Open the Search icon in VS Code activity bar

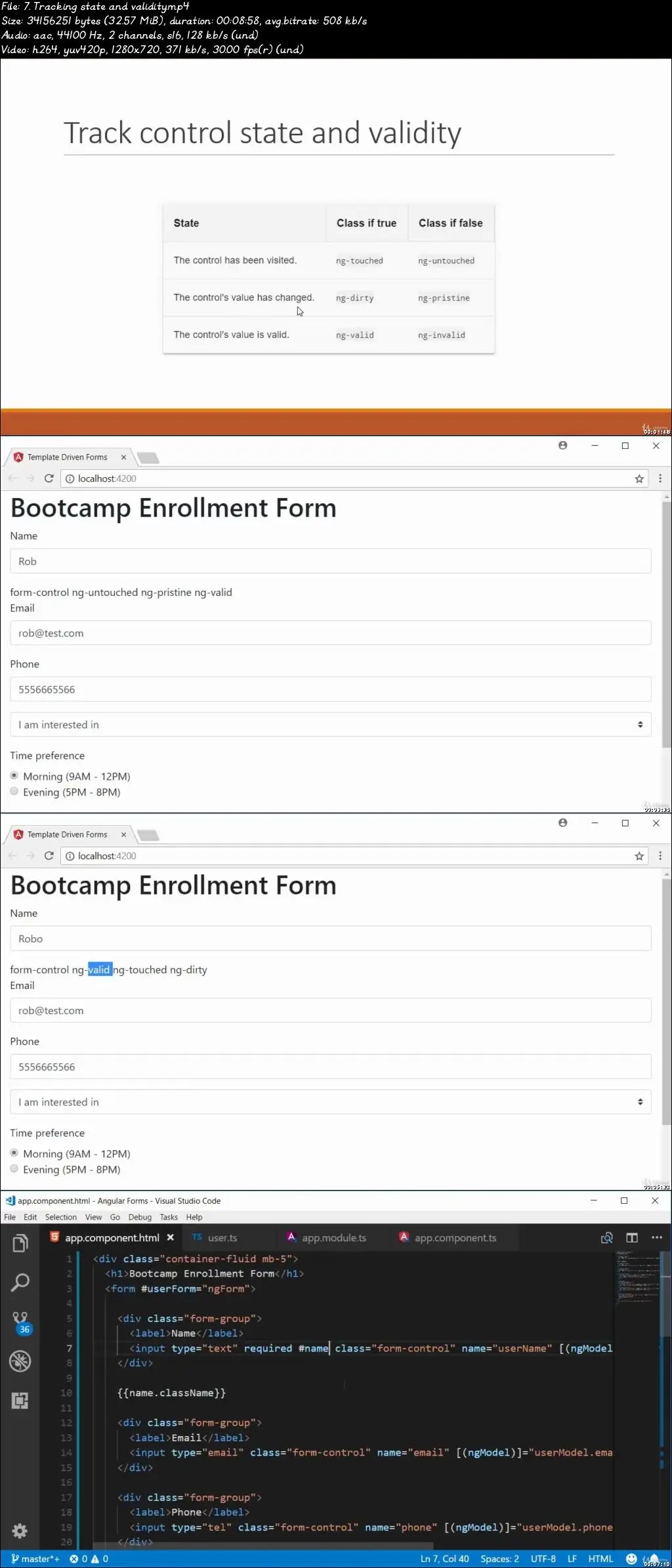[x=20, y=1282]
